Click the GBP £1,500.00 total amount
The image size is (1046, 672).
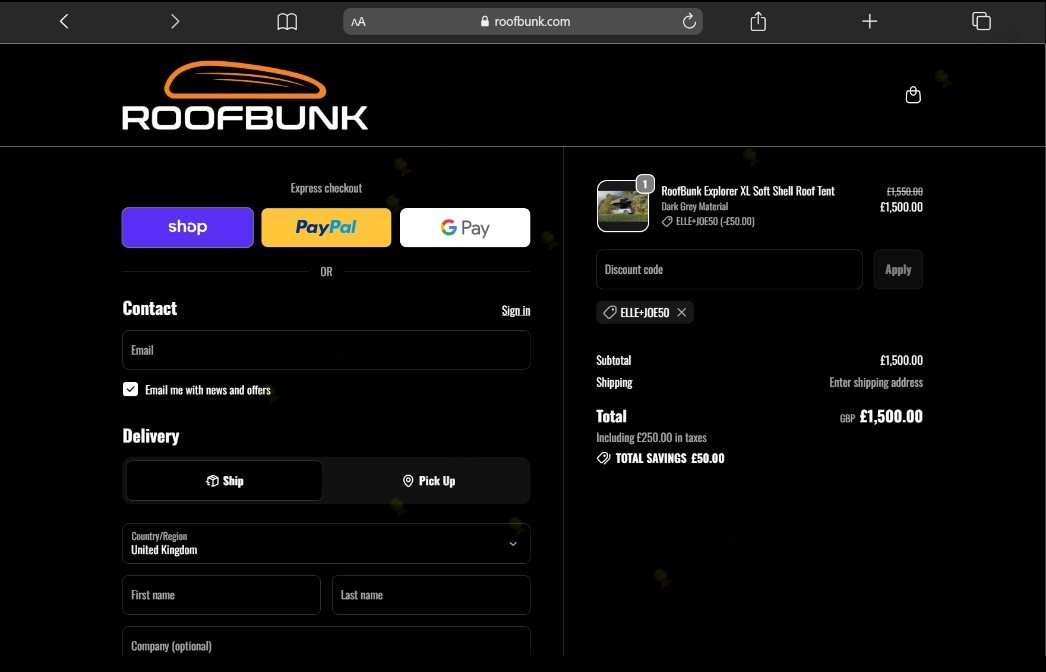pos(881,416)
